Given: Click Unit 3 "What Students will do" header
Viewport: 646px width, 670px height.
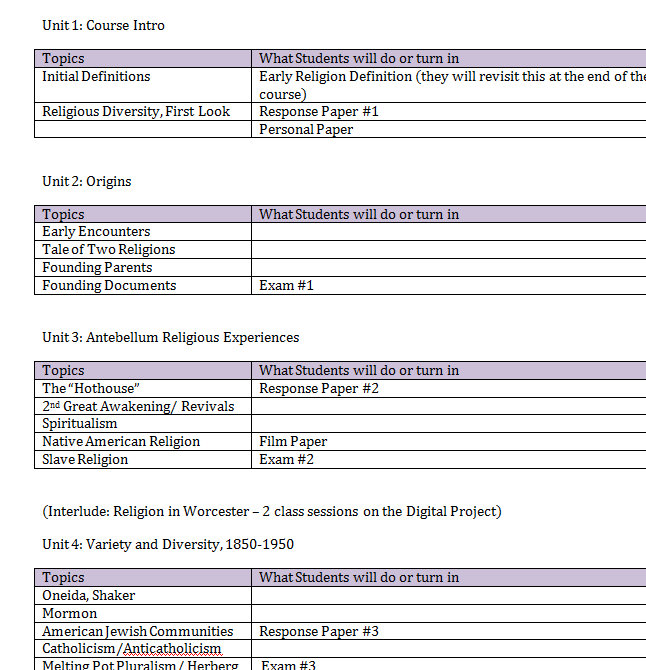Looking at the screenshot, I should point(449,370).
